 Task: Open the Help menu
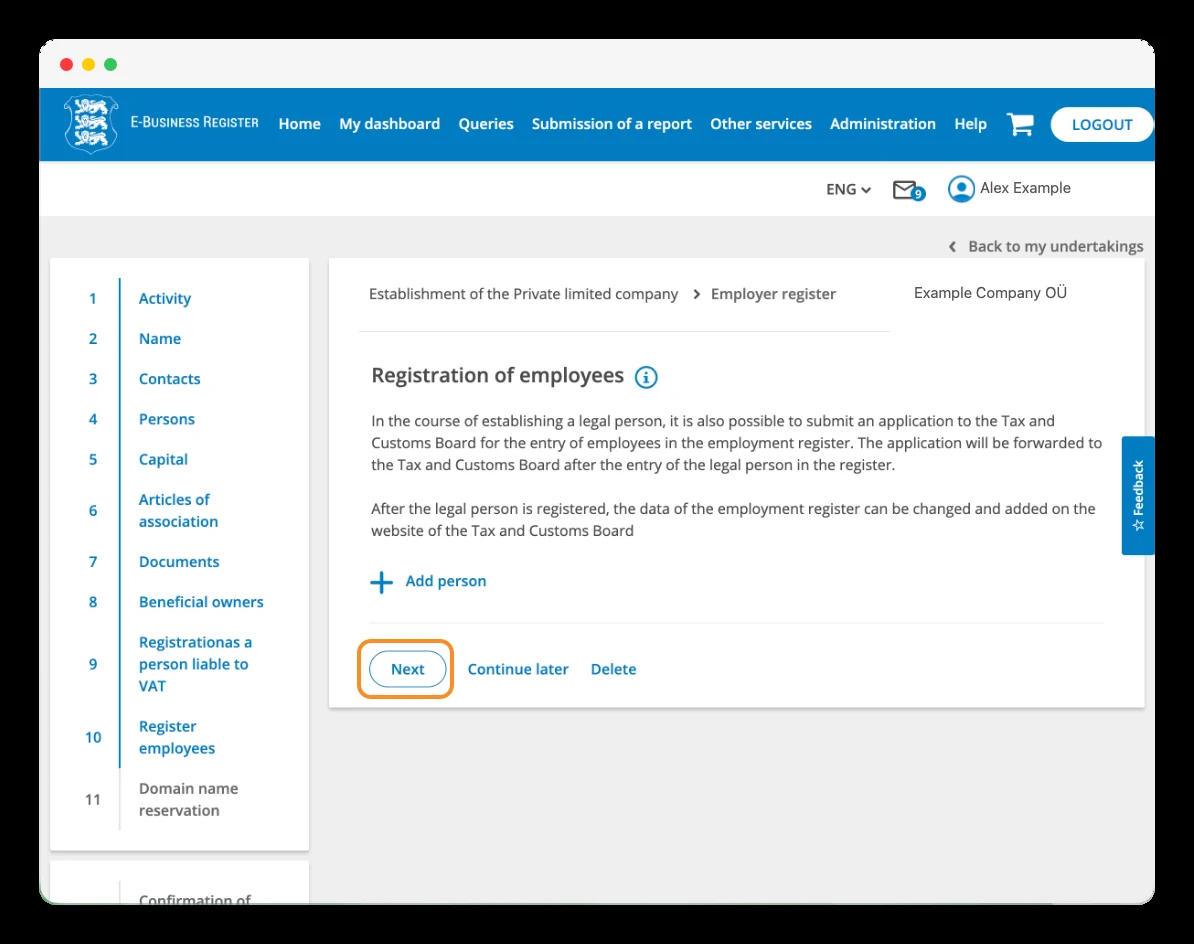point(970,123)
